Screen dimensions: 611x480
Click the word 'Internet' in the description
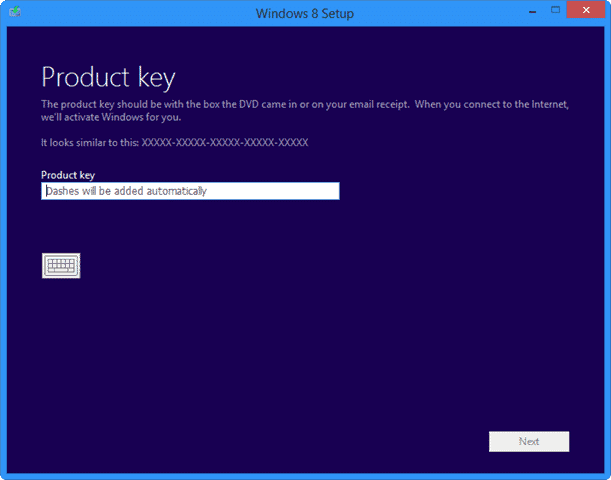pos(545,104)
